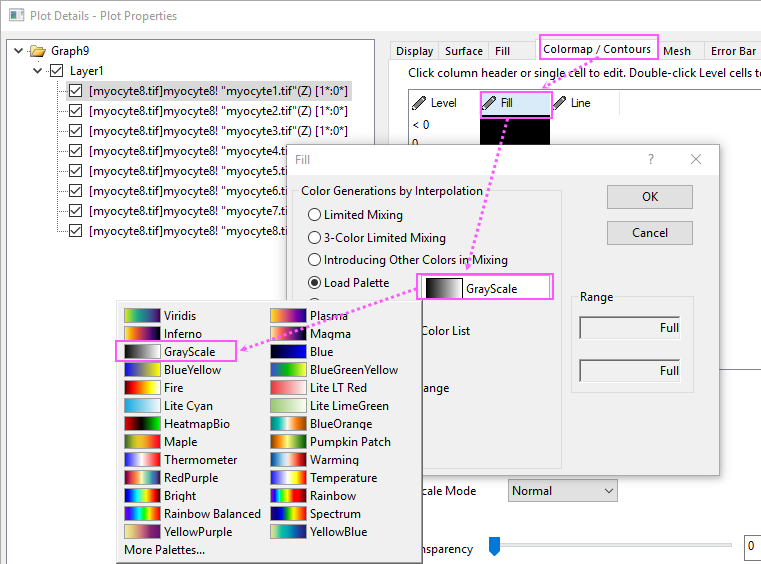Toggle the myocyte5 plot checkbox
Viewport: 761px width, 564px height.
click(75, 170)
